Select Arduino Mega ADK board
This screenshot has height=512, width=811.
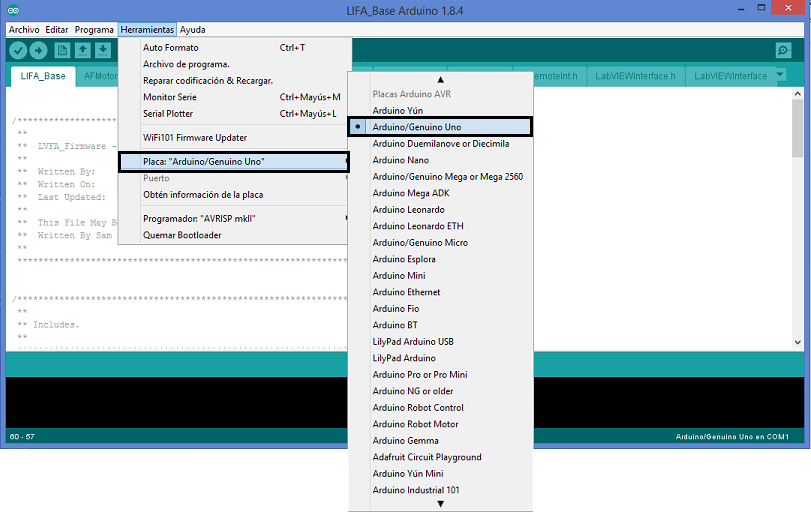(441, 193)
